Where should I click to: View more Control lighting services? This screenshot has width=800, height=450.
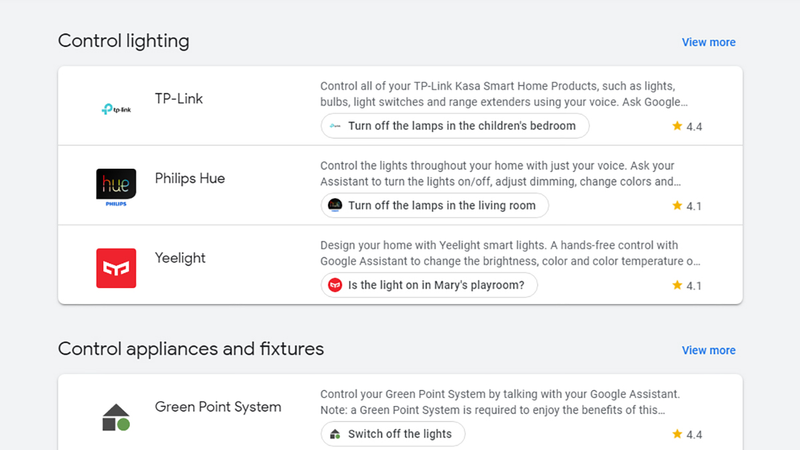pos(709,42)
